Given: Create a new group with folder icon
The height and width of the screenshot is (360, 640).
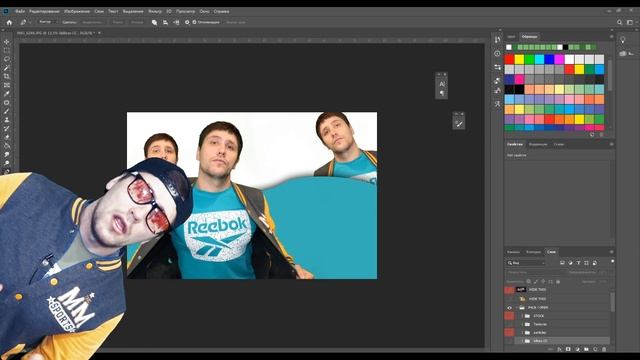Looking at the screenshot, I should point(586,349).
